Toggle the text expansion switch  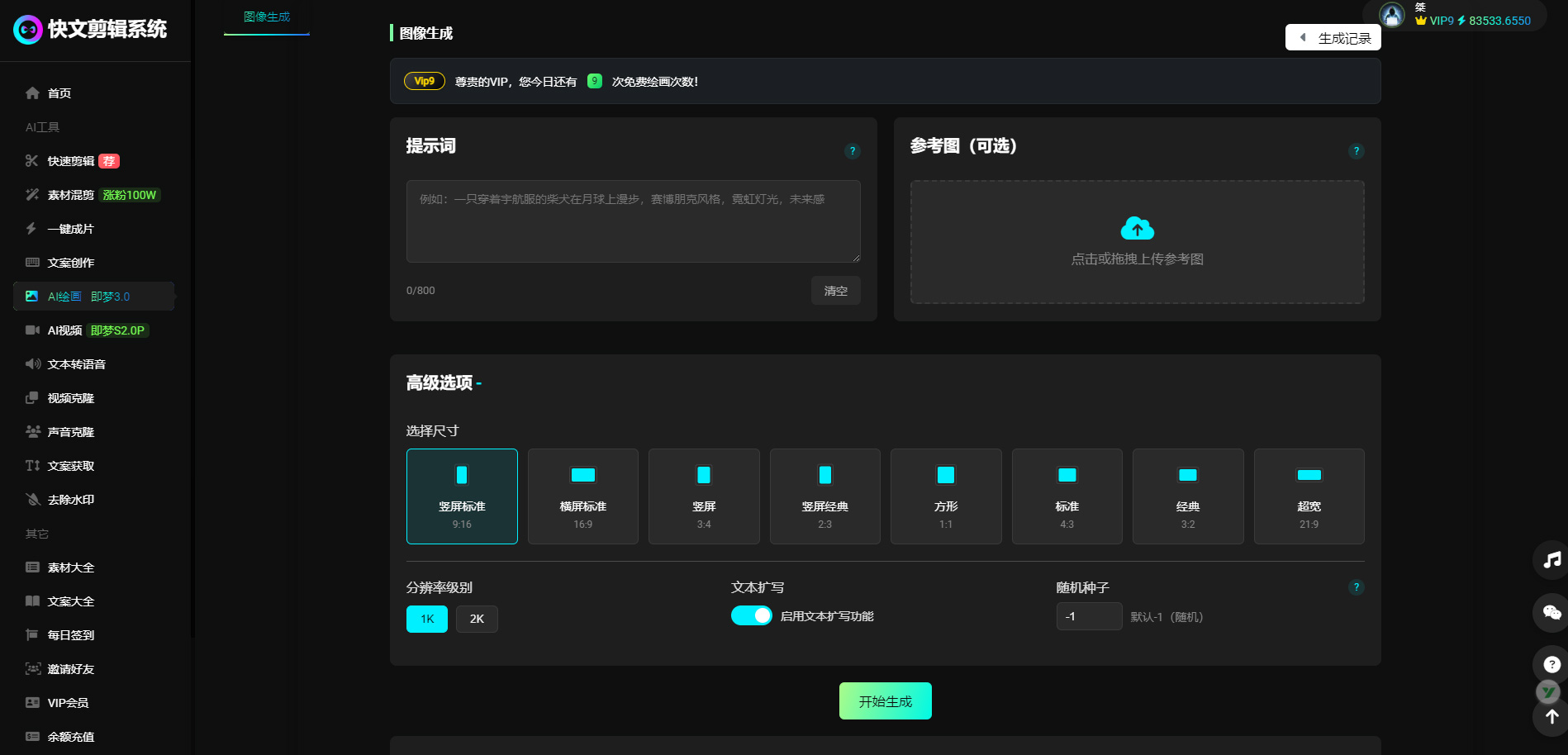point(751,616)
